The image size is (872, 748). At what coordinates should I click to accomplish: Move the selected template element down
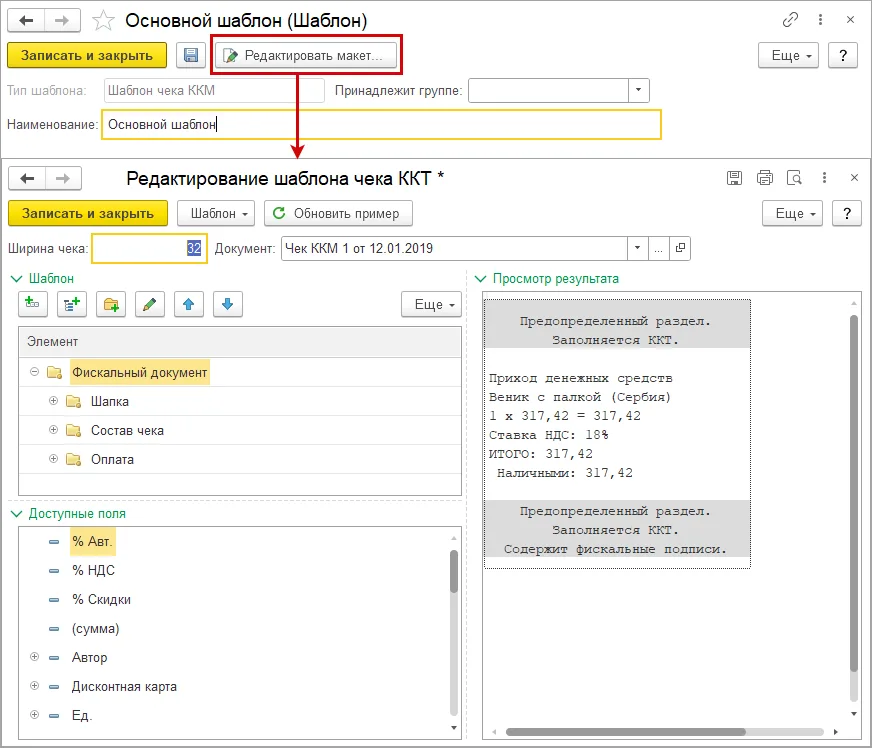(x=227, y=304)
